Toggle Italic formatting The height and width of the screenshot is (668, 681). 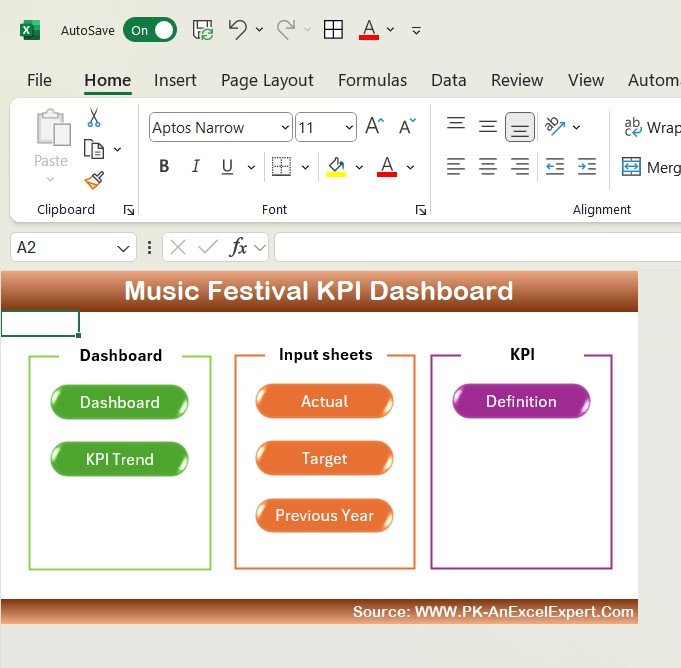click(196, 166)
